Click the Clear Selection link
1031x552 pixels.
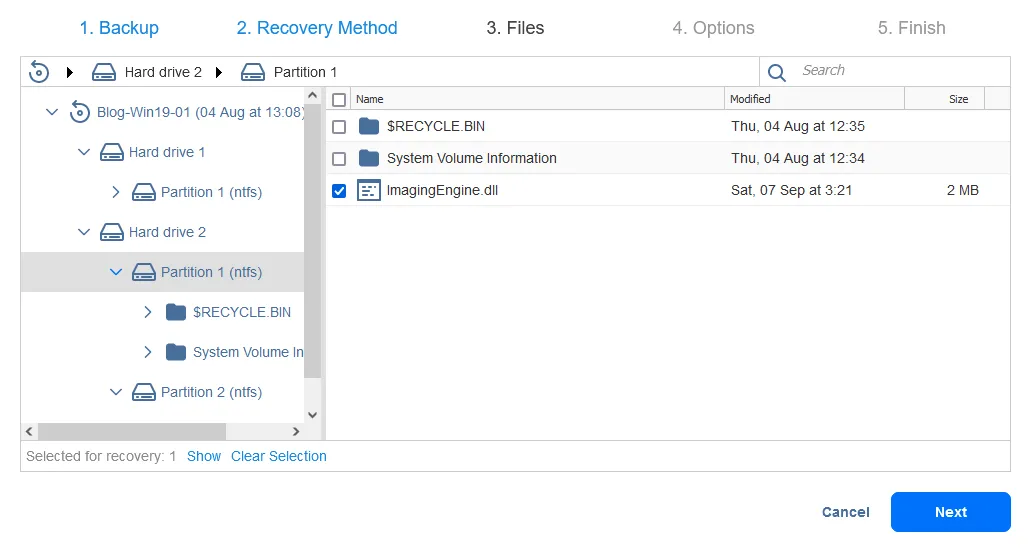(279, 456)
